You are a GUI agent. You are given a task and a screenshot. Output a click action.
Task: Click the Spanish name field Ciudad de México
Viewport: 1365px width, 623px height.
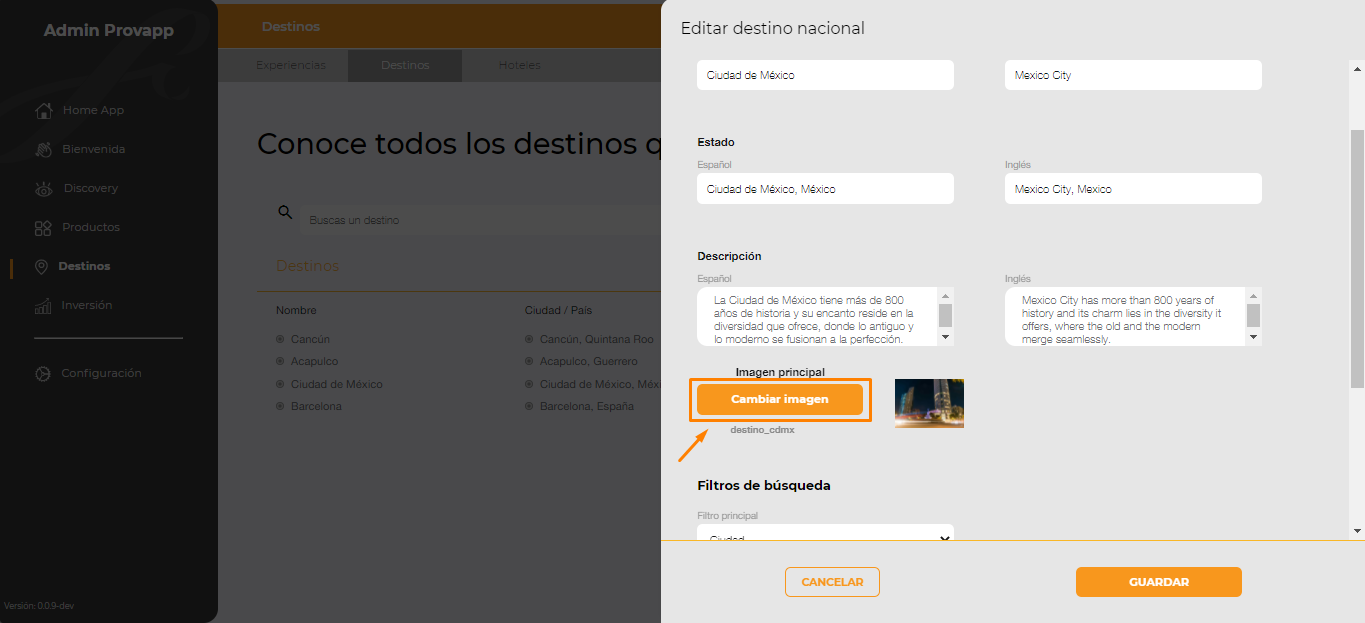[x=825, y=75]
